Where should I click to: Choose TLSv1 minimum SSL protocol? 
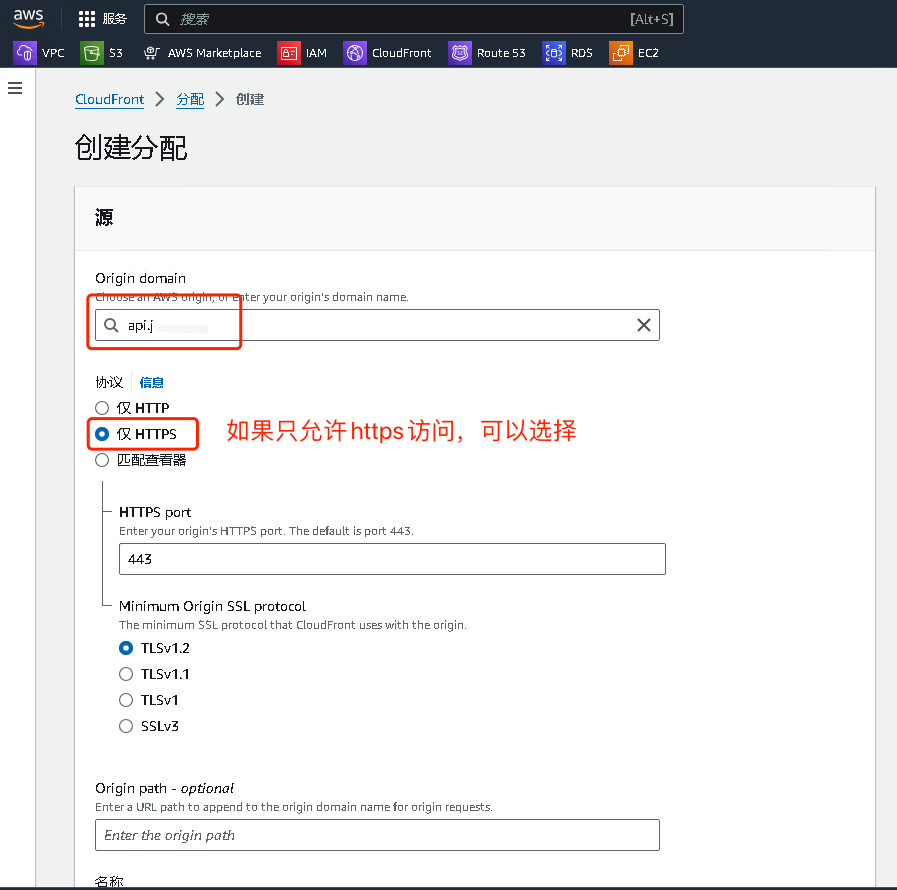[126, 700]
